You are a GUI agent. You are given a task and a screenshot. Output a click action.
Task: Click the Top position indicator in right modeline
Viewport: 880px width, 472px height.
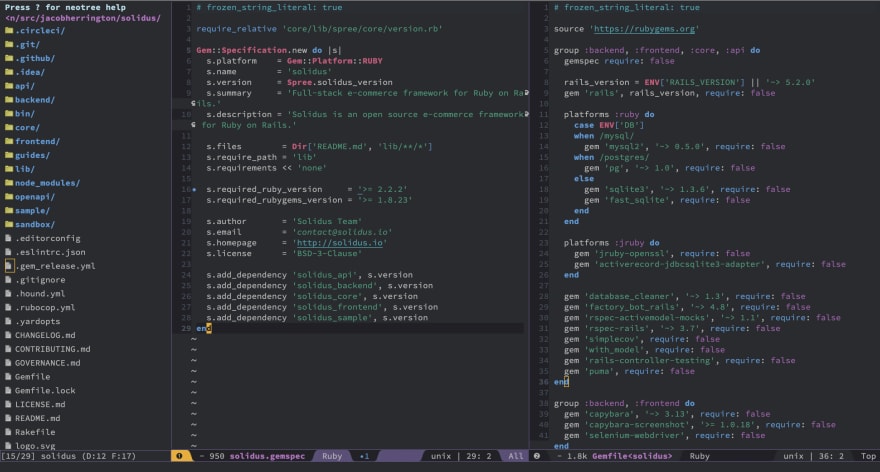[x=868, y=456]
